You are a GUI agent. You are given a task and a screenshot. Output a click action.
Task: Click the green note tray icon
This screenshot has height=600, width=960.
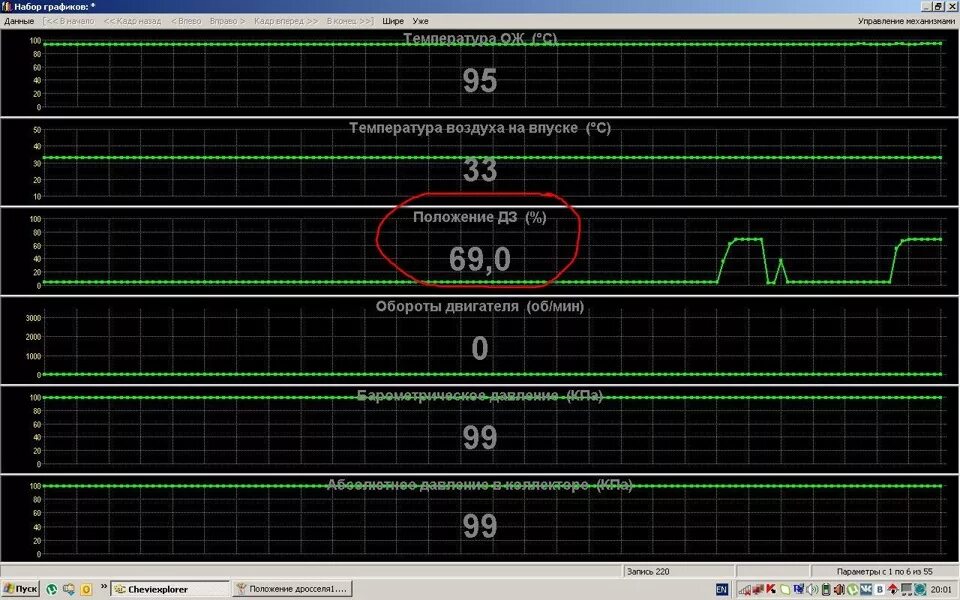click(x=786, y=590)
